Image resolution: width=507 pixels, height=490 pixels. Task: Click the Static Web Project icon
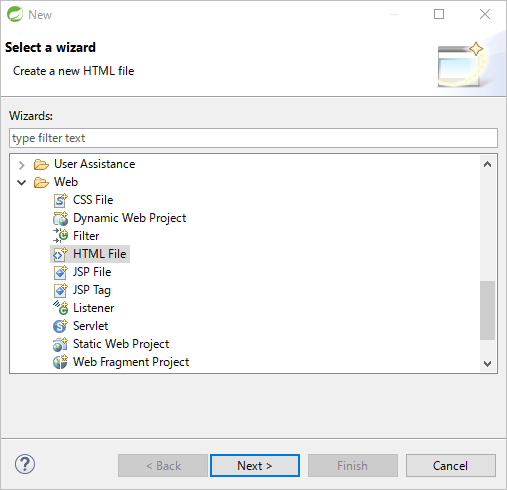coord(60,344)
